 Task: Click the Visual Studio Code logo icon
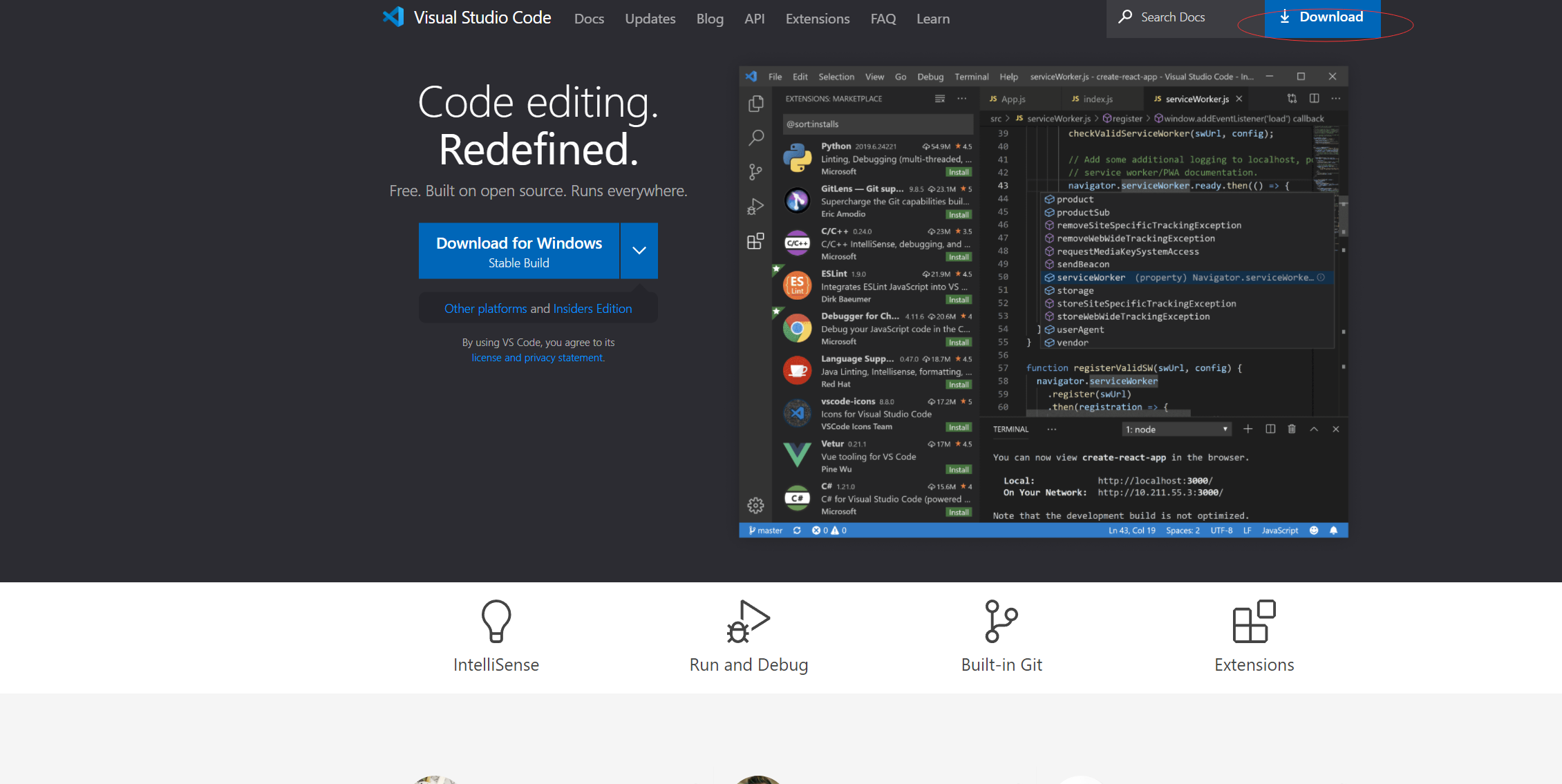393,17
